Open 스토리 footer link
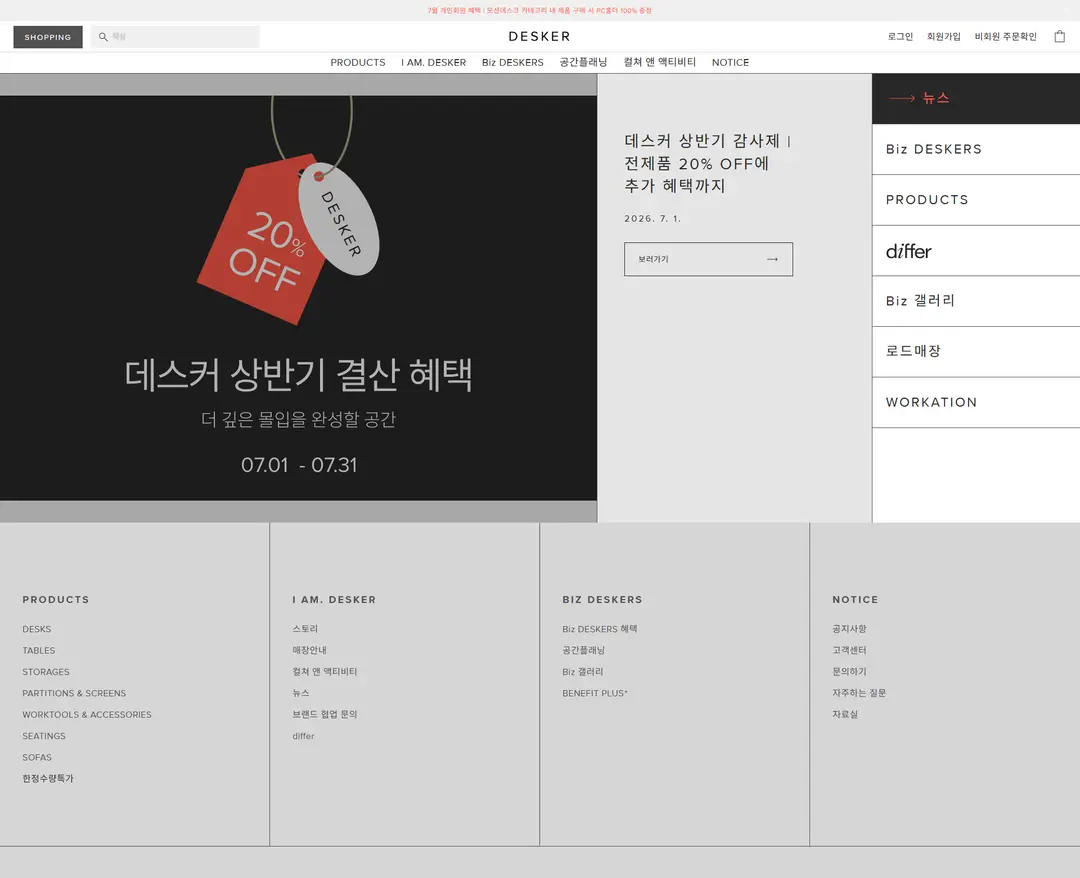The height and width of the screenshot is (878, 1080). click(305, 629)
